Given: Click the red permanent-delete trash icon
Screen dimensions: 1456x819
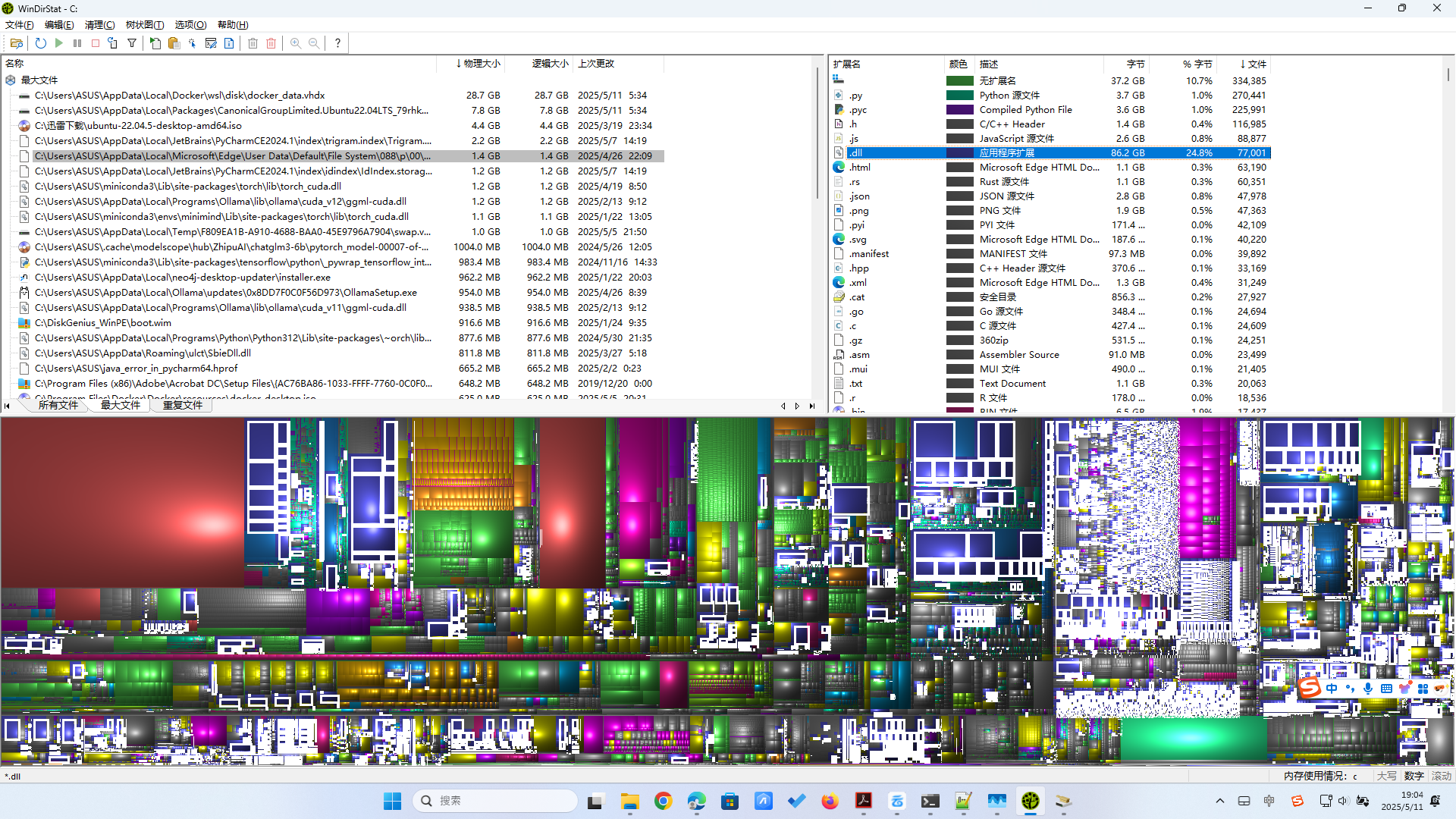Looking at the screenshot, I should pos(271,43).
